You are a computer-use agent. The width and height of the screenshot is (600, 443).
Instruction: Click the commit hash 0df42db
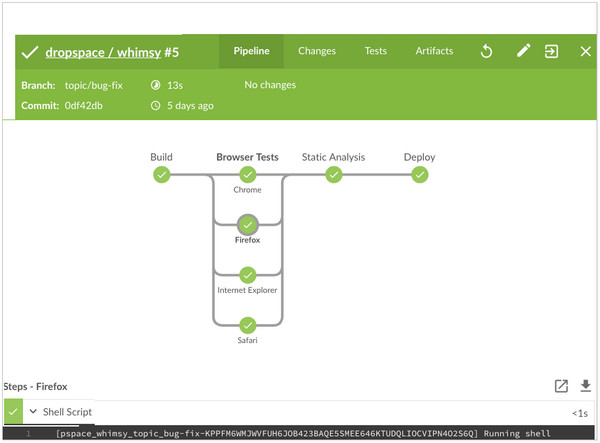click(83, 106)
